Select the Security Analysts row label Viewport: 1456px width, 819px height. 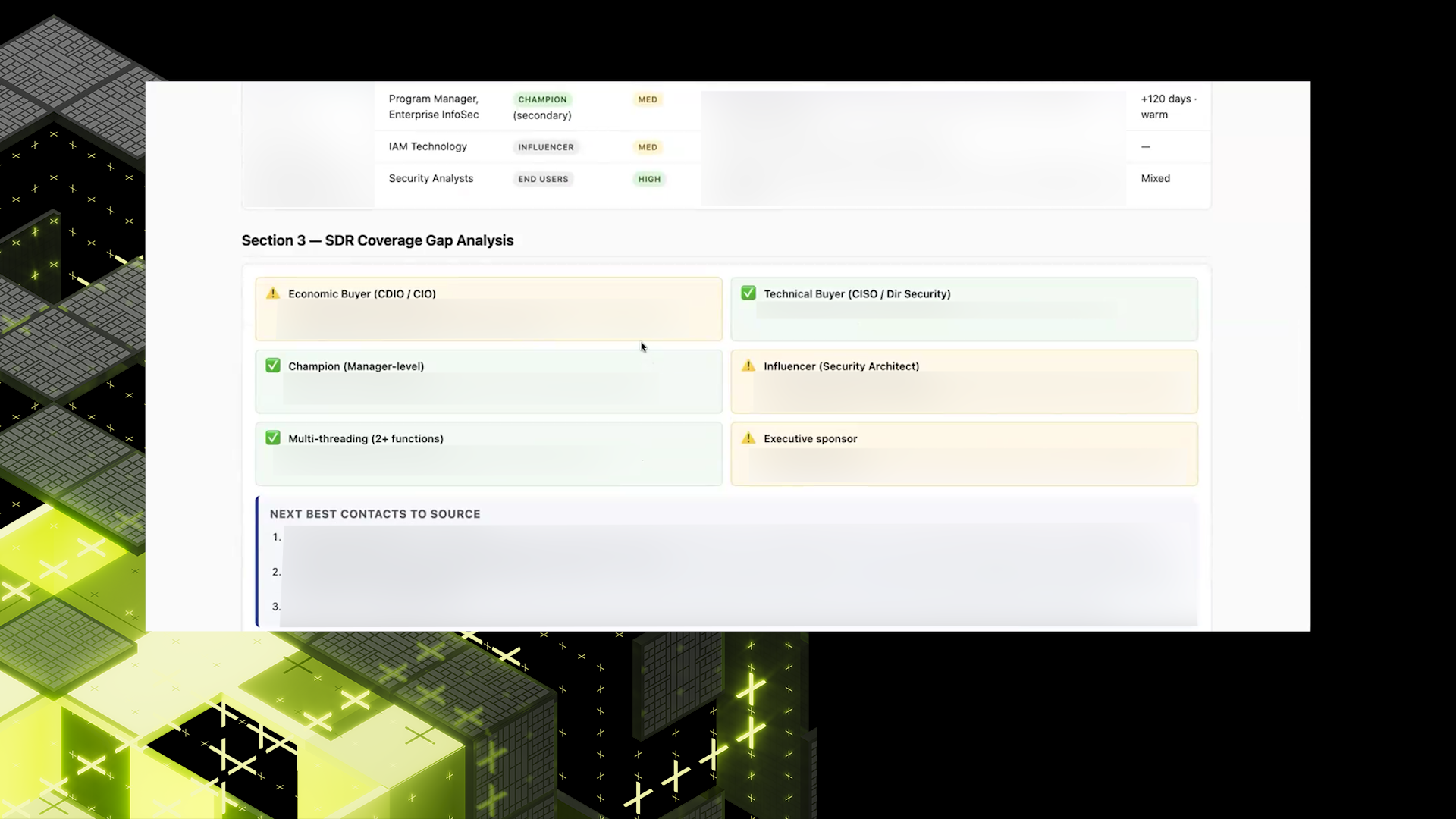pyautogui.click(x=431, y=178)
